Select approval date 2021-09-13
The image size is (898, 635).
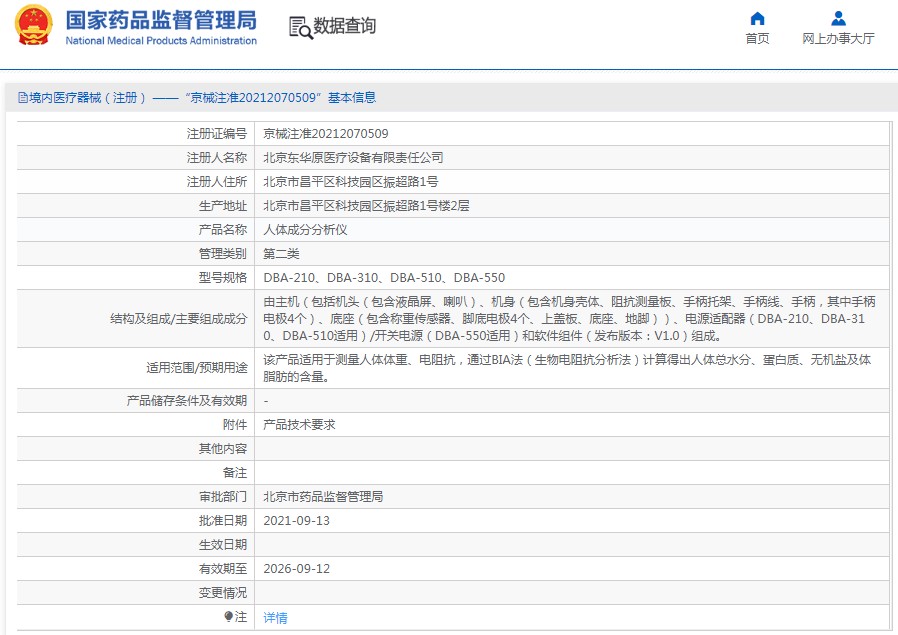[x=296, y=521]
